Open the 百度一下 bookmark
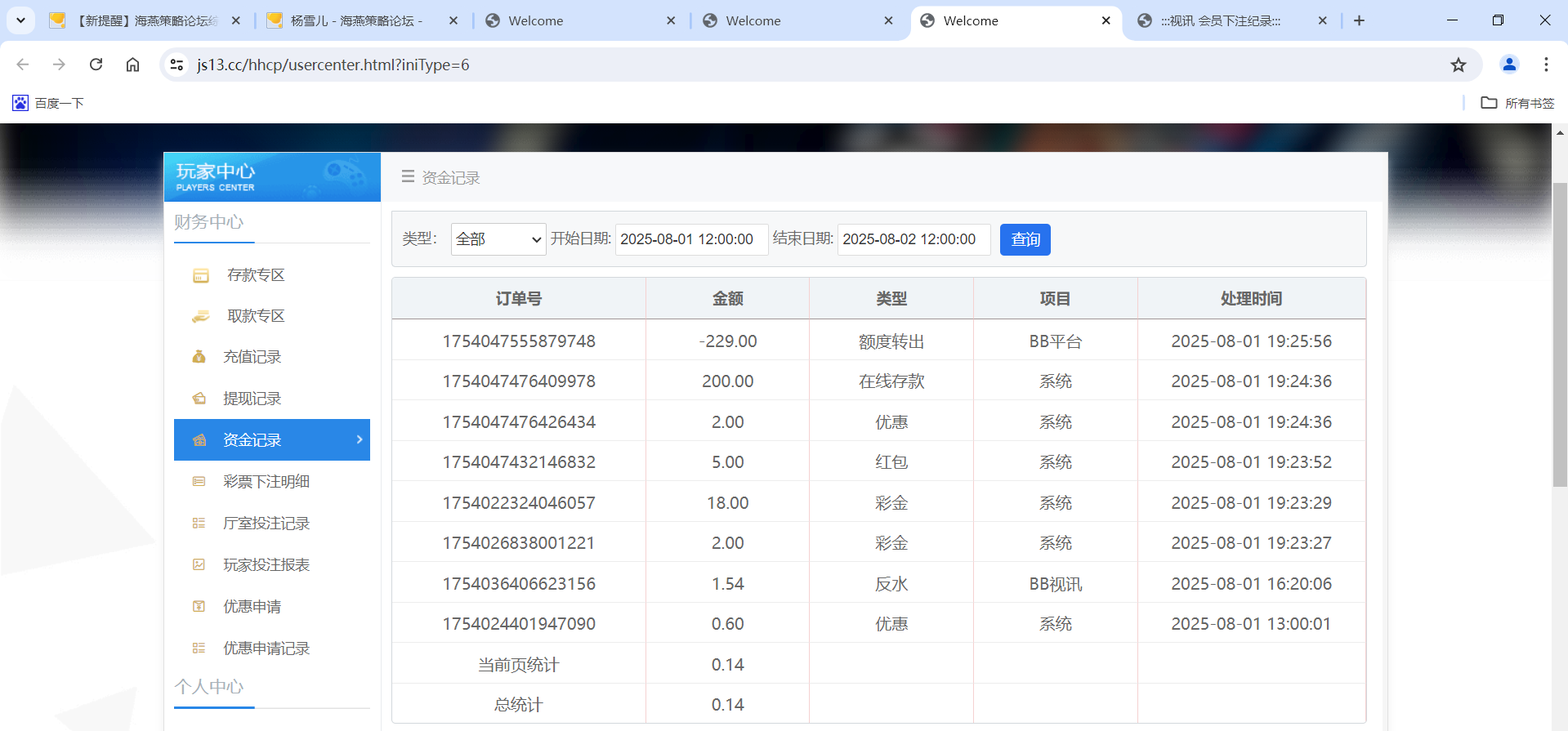Screen dimensions: 1568x731 (48, 103)
